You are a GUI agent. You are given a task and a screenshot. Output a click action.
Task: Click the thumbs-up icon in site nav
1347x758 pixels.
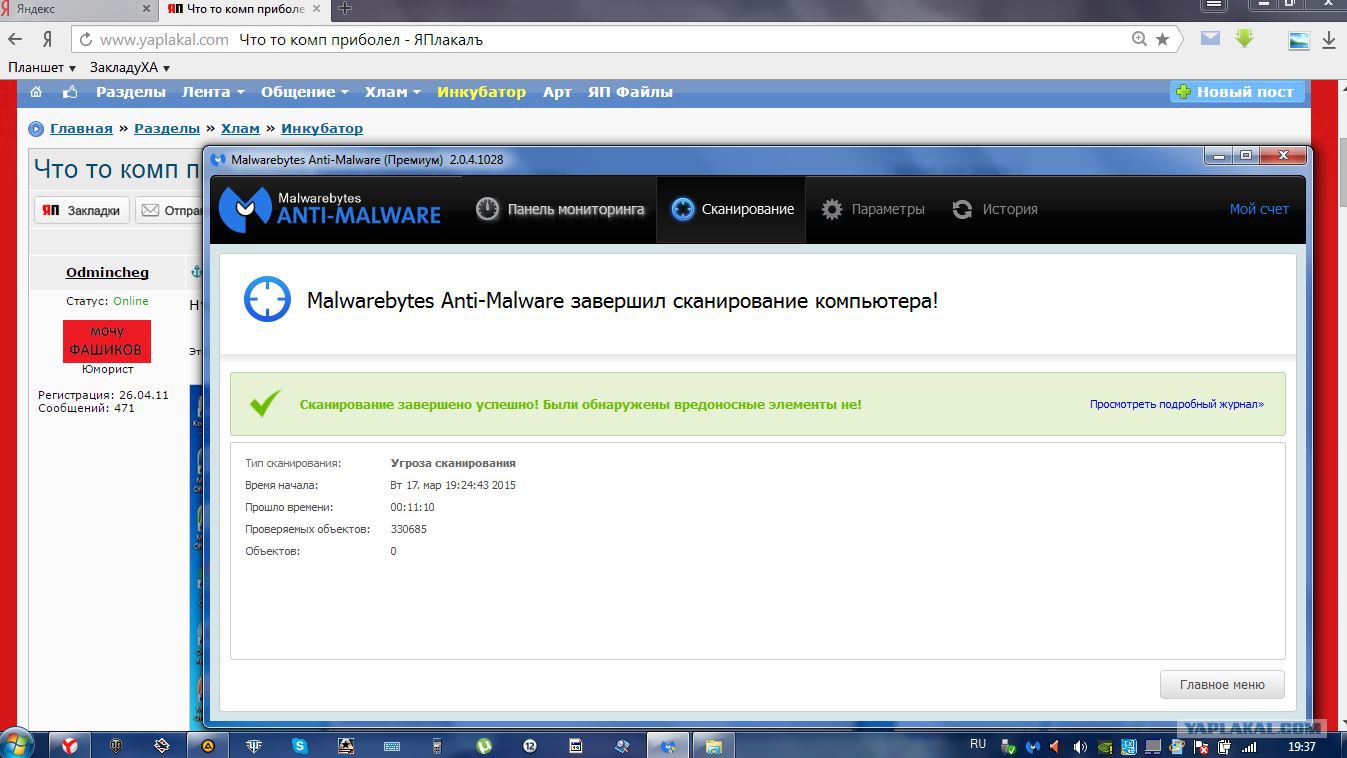click(70, 92)
